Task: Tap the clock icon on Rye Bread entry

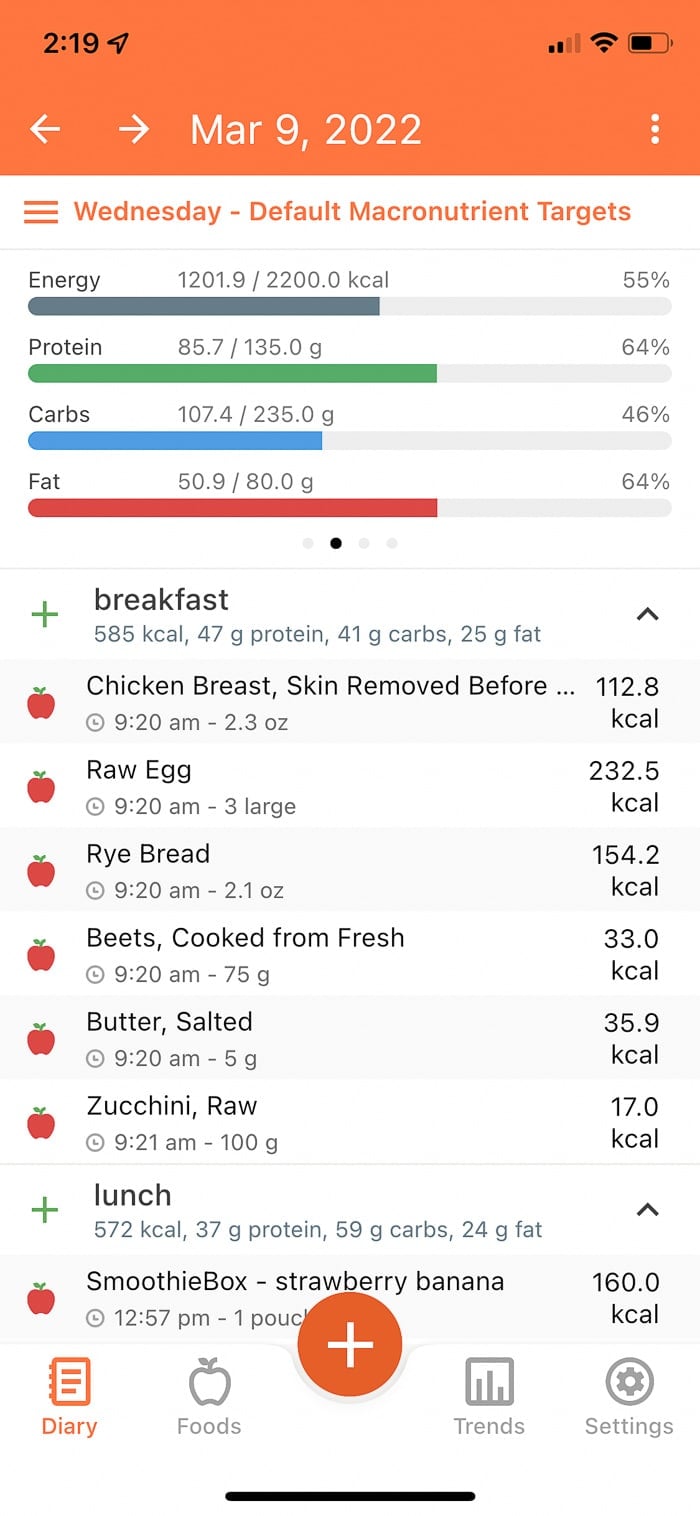Action: [x=96, y=889]
